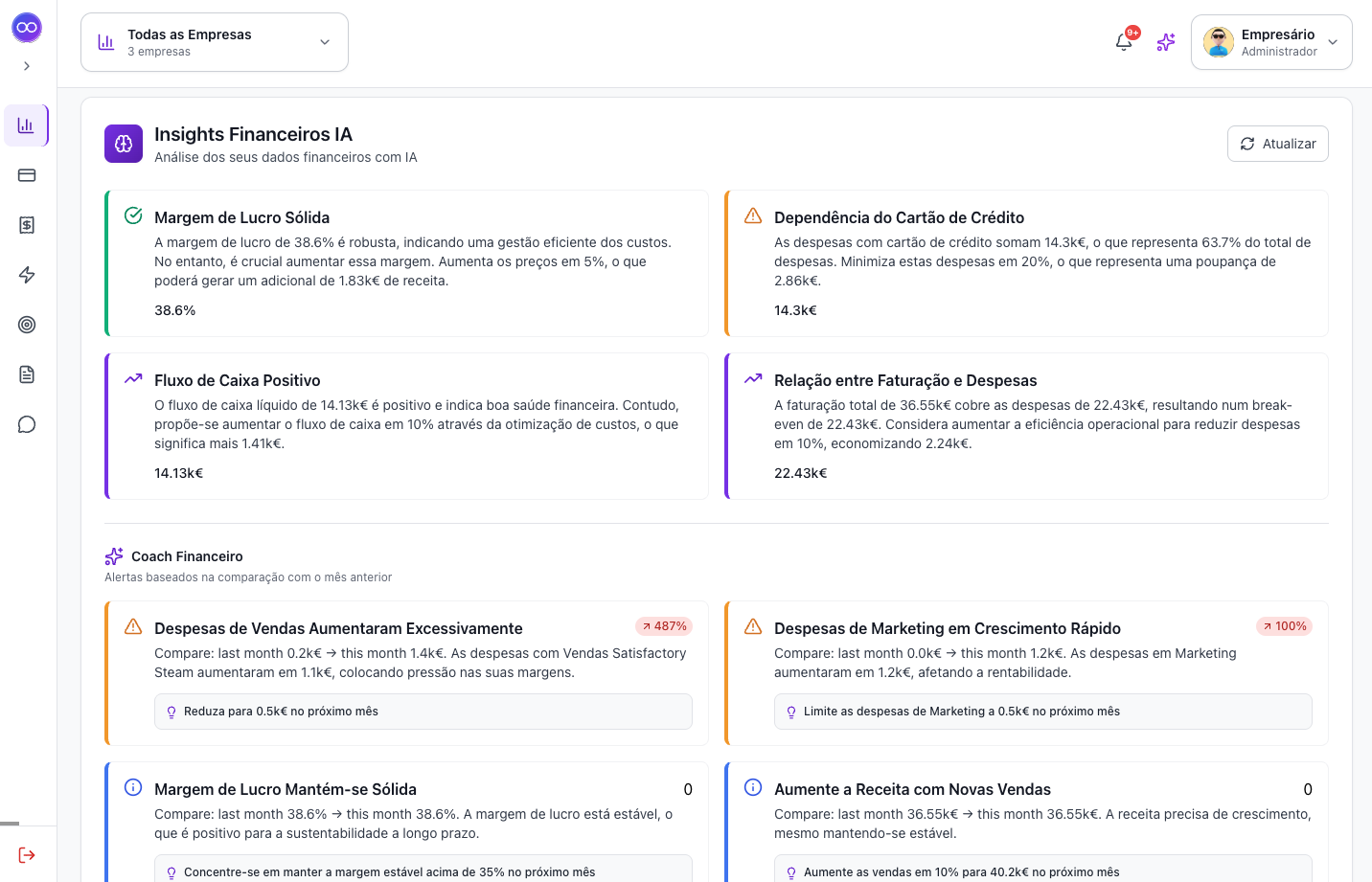This screenshot has width=1372, height=882.
Task: Click the Despesas de Vendas Aumentaram Excessivamente title
Action: (x=338, y=628)
